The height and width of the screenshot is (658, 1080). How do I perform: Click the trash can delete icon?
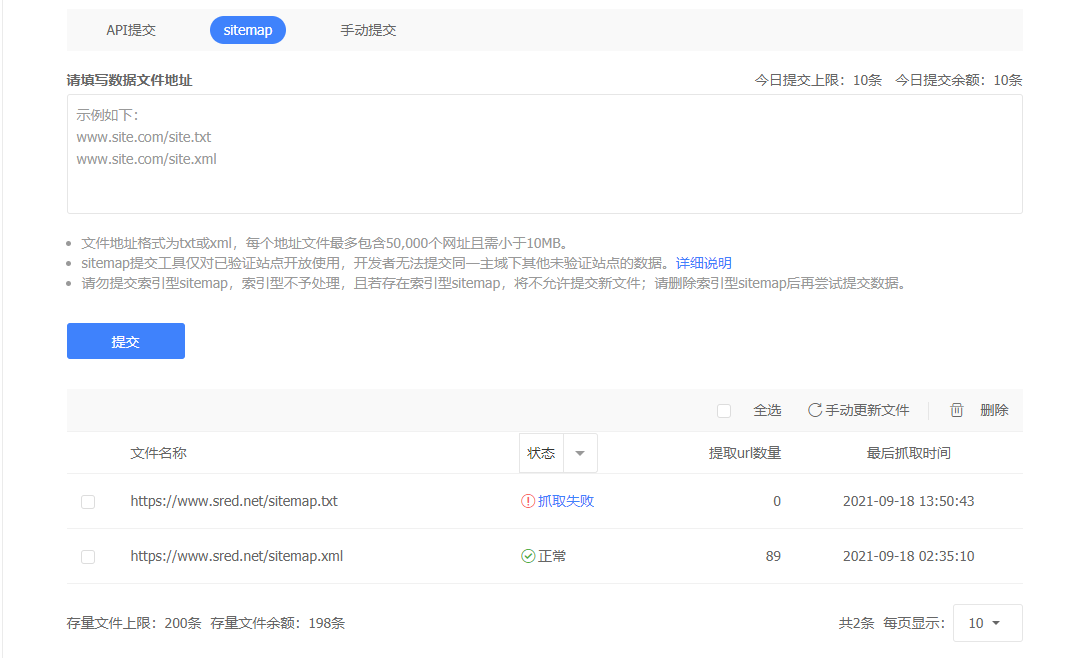(x=957, y=410)
